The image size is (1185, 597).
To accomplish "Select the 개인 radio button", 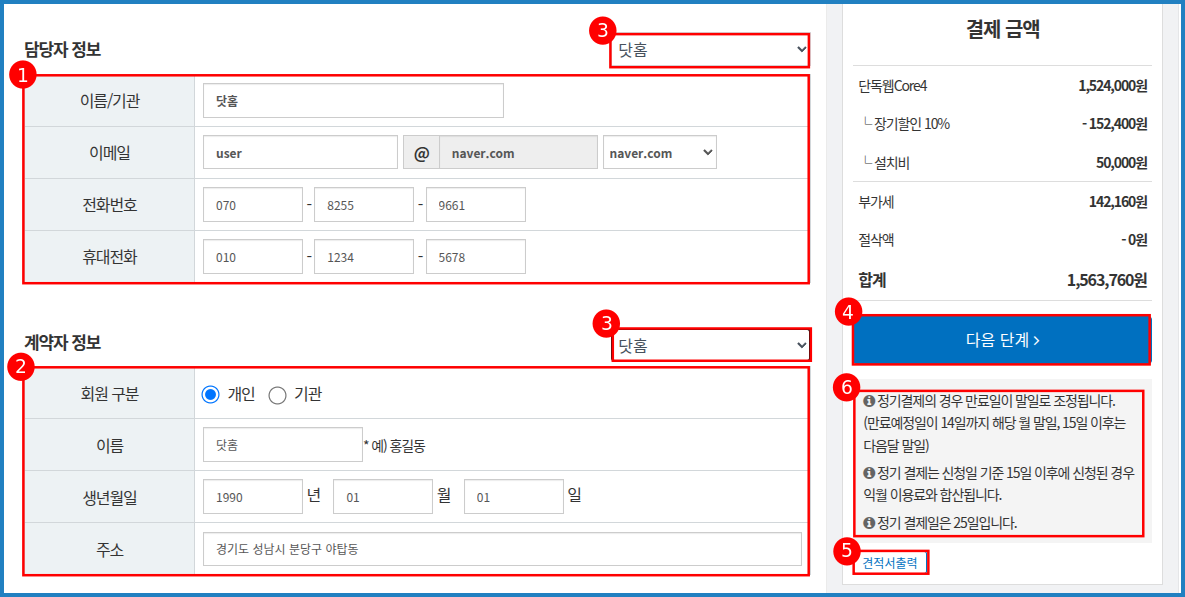I will [x=210, y=395].
